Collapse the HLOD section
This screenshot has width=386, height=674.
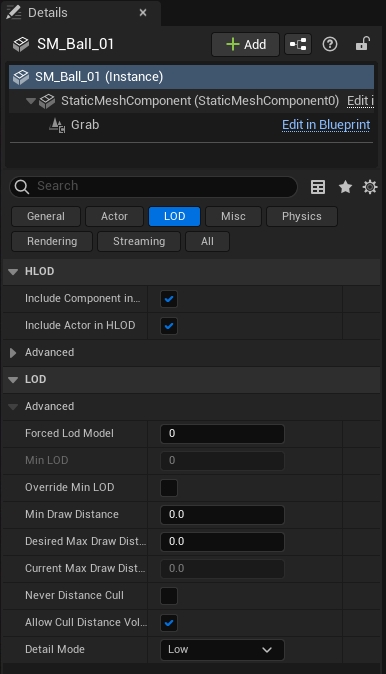point(13,272)
